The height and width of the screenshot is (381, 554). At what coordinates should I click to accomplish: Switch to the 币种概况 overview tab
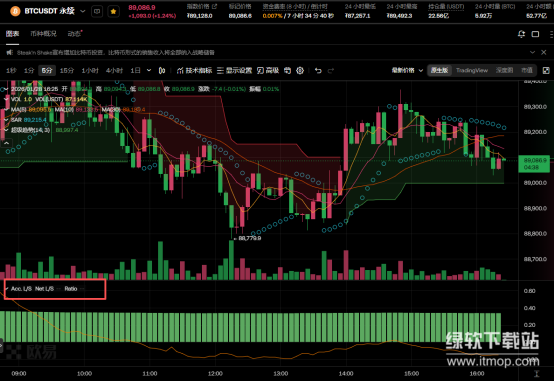click(43, 34)
